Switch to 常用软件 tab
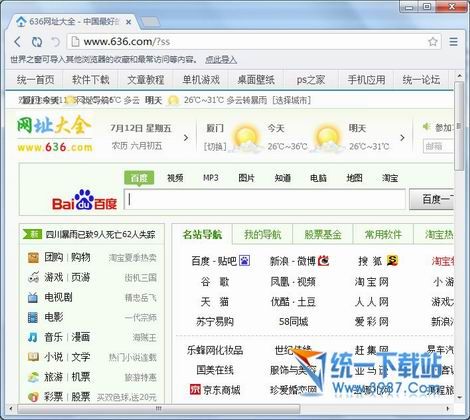This screenshot has width=470, height=420. pyautogui.click(x=383, y=235)
